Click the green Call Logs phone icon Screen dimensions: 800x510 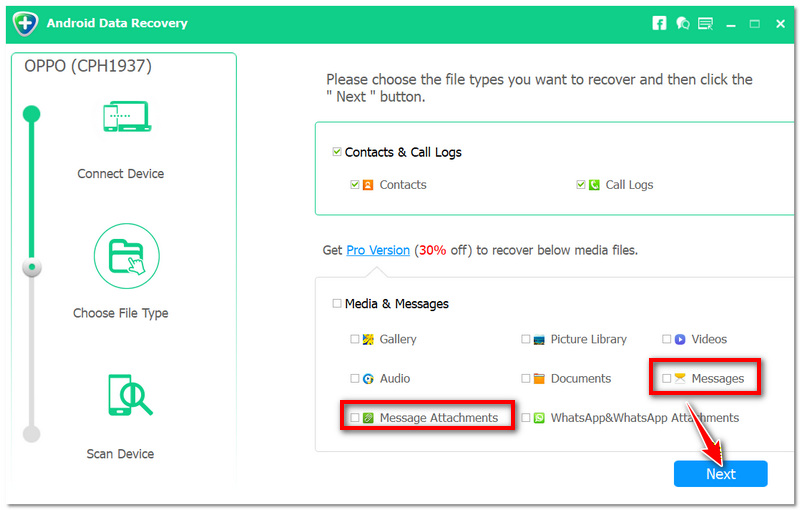pyautogui.click(x=594, y=185)
